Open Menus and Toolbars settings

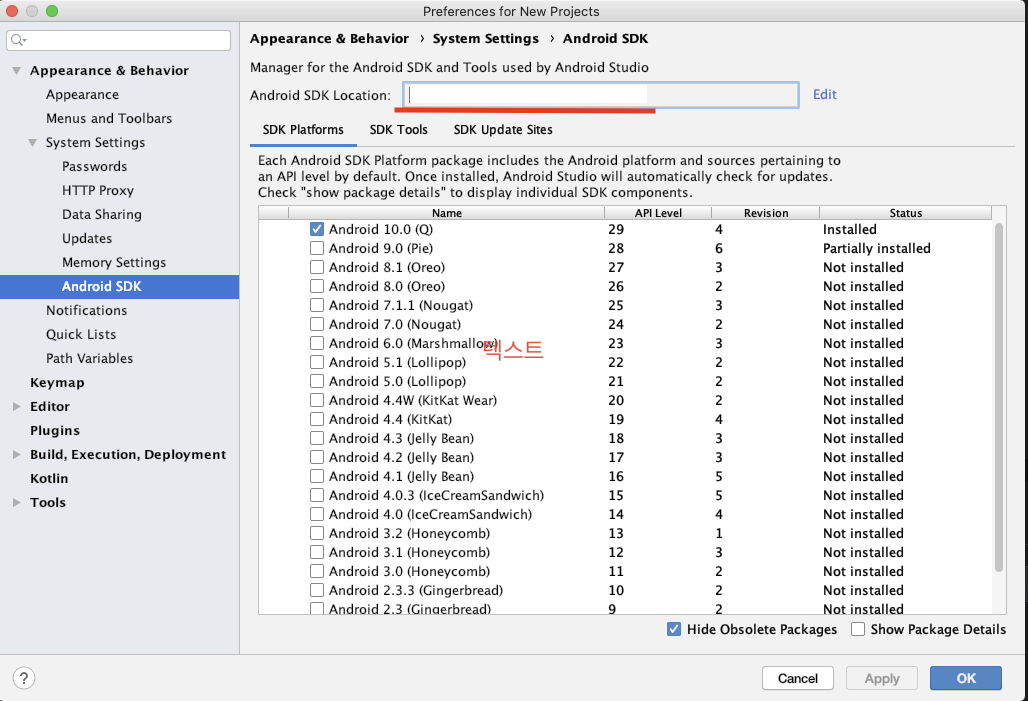click(109, 118)
